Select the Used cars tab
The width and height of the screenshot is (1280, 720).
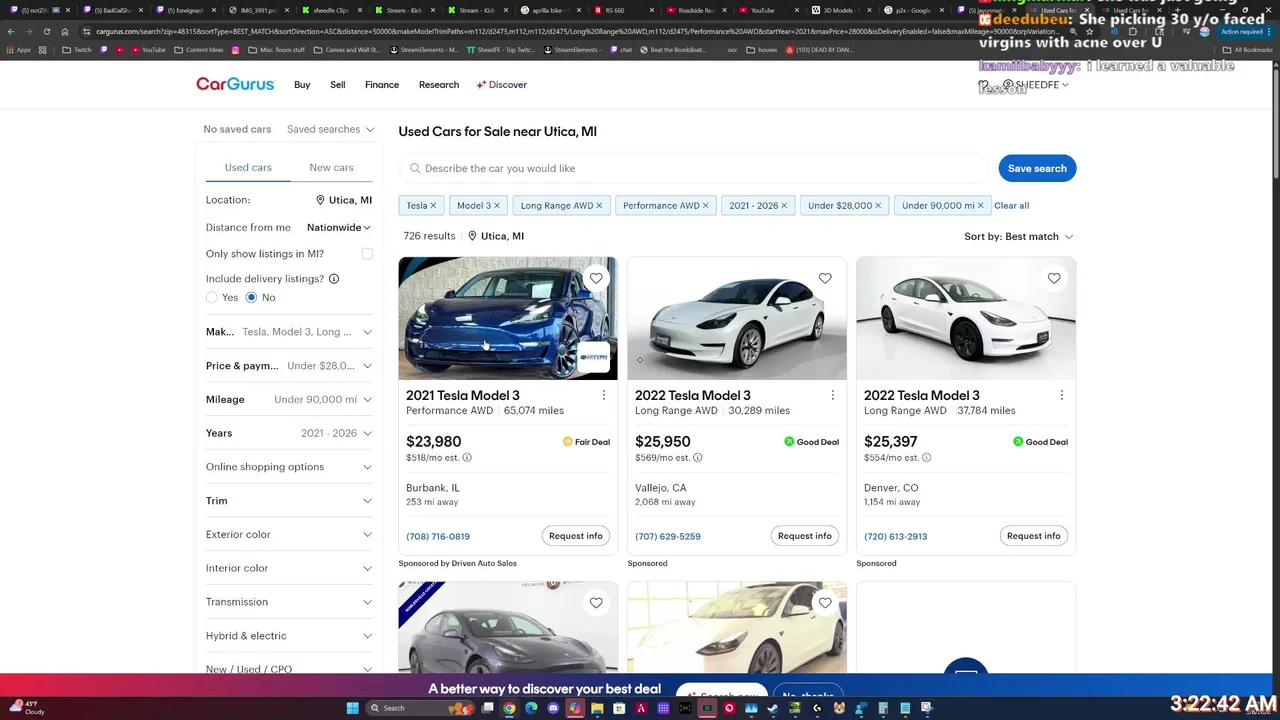[248, 168]
